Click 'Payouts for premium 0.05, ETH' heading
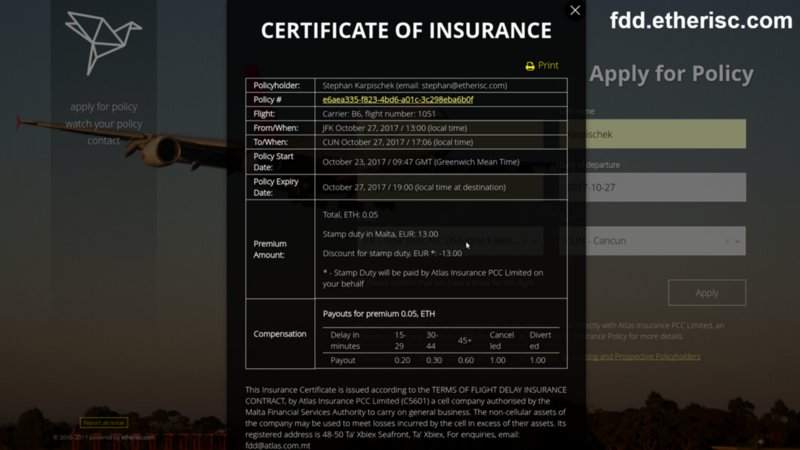 point(379,314)
